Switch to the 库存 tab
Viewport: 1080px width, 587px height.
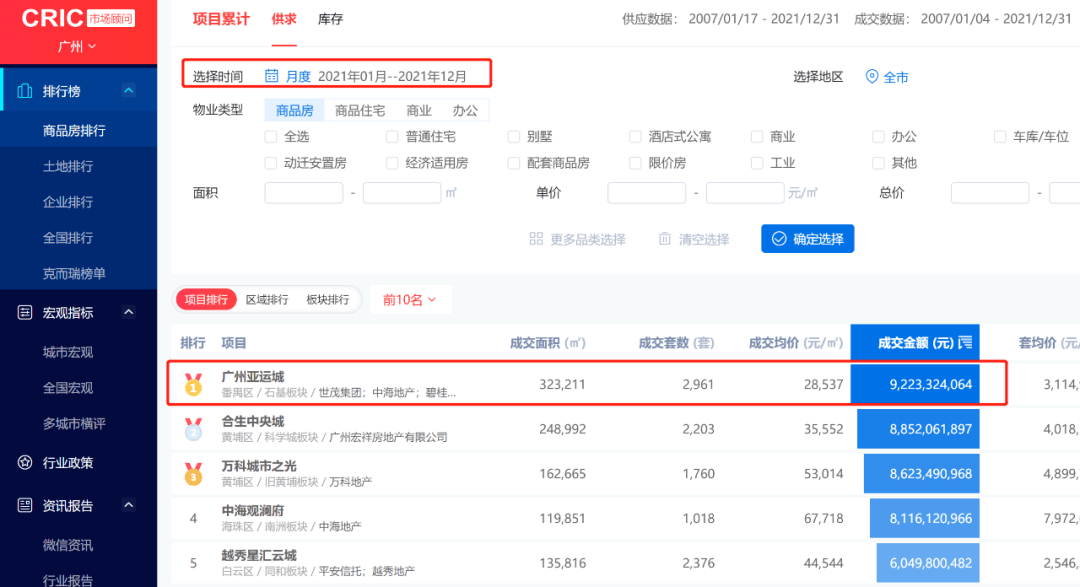click(331, 19)
